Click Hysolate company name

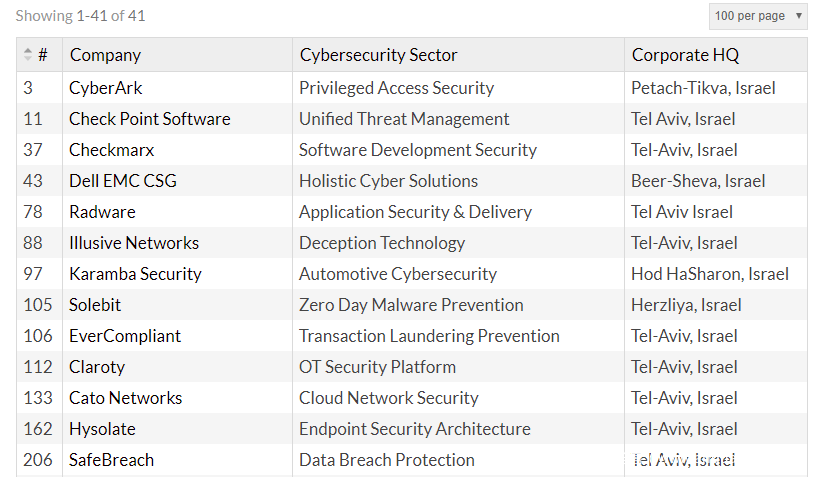pos(102,429)
